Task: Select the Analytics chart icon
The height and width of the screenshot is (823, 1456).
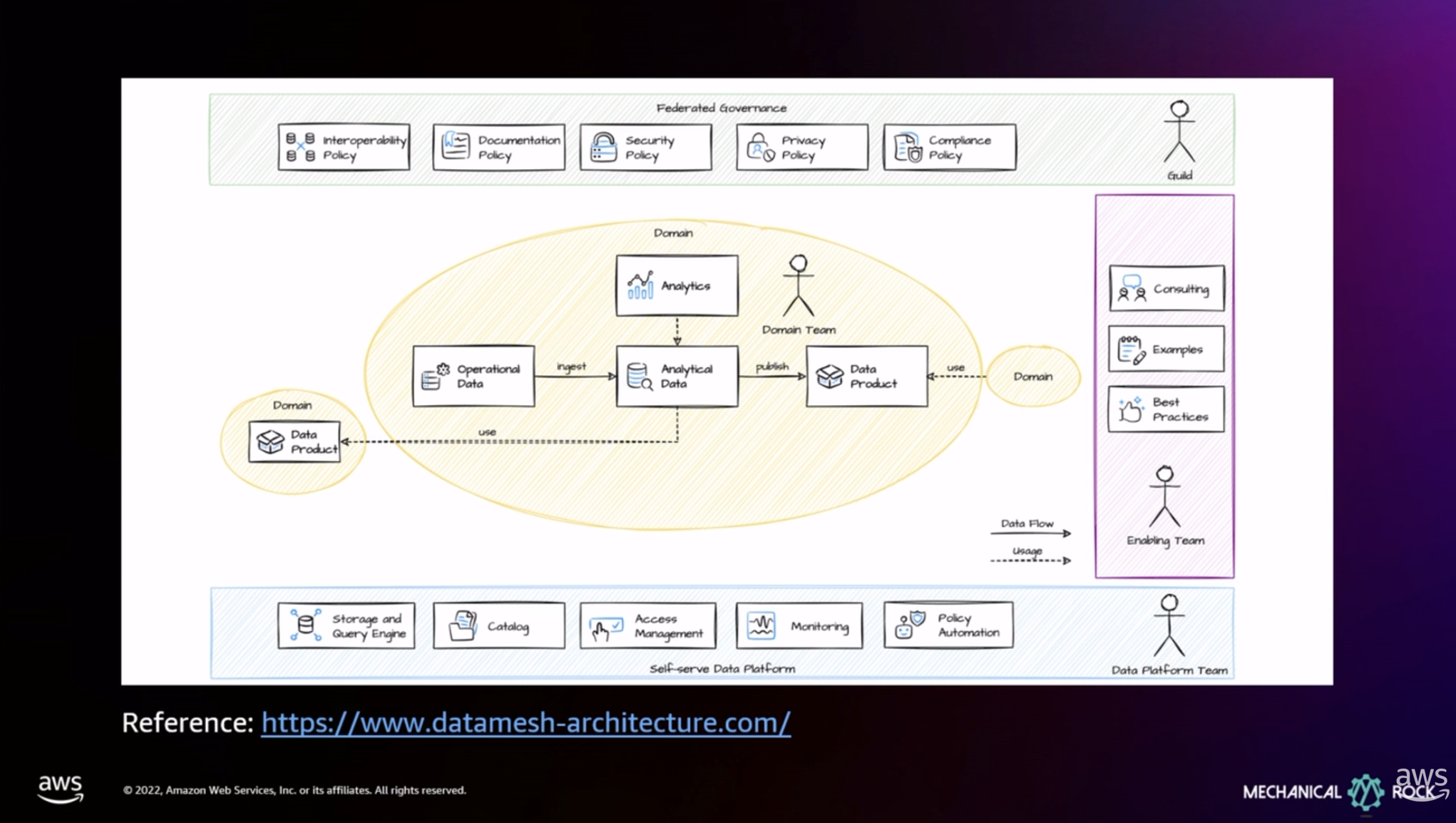Action: (640, 285)
